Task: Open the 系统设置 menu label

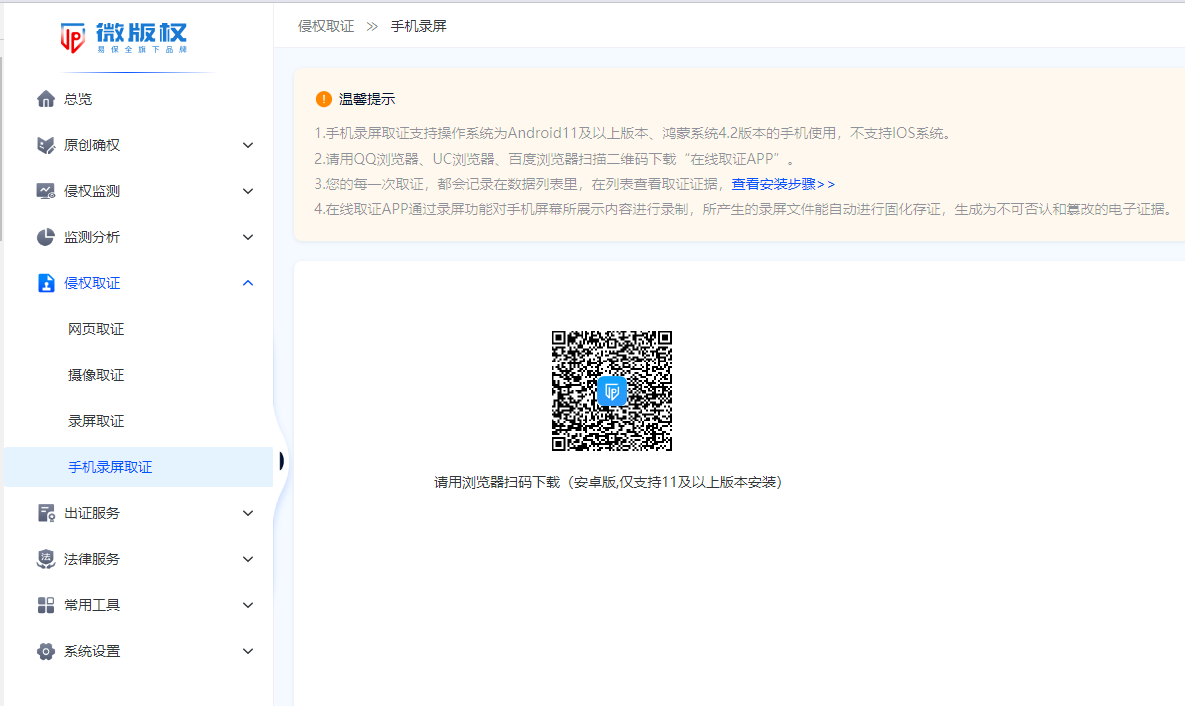Action: click(92, 652)
